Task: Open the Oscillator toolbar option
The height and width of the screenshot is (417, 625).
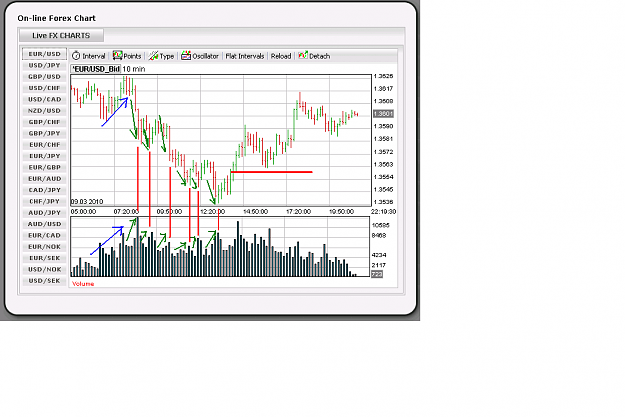Action: pyautogui.click(x=205, y=56)
